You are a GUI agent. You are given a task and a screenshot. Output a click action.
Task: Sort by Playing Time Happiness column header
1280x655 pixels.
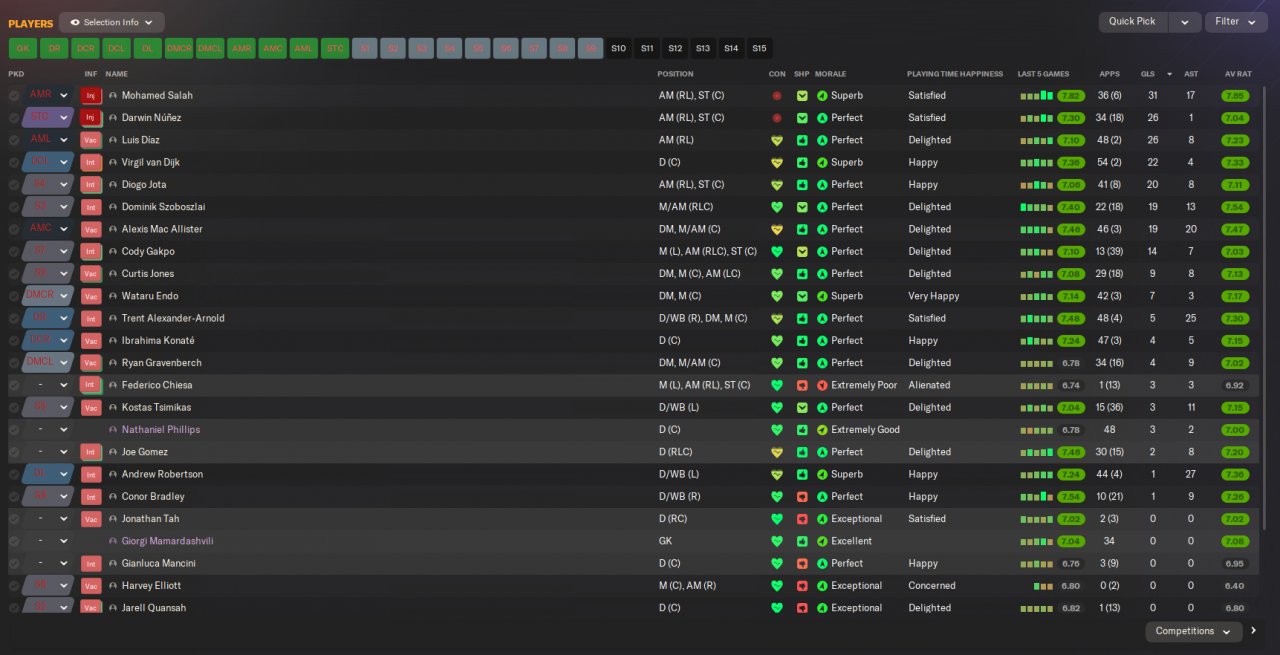point(955,74)
